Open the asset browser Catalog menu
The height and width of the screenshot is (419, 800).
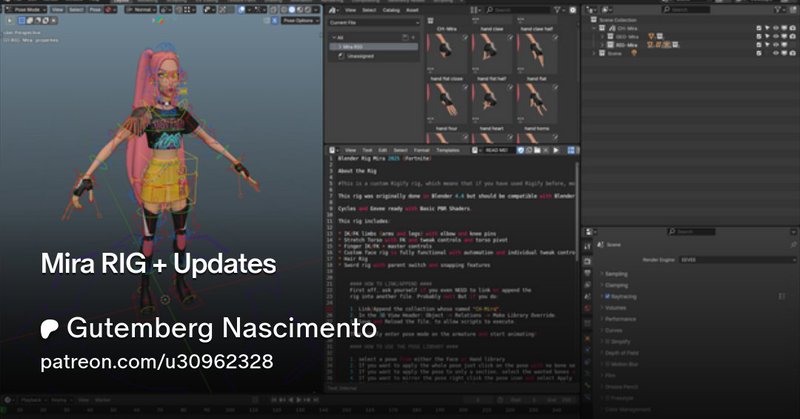tap(391, 10)
